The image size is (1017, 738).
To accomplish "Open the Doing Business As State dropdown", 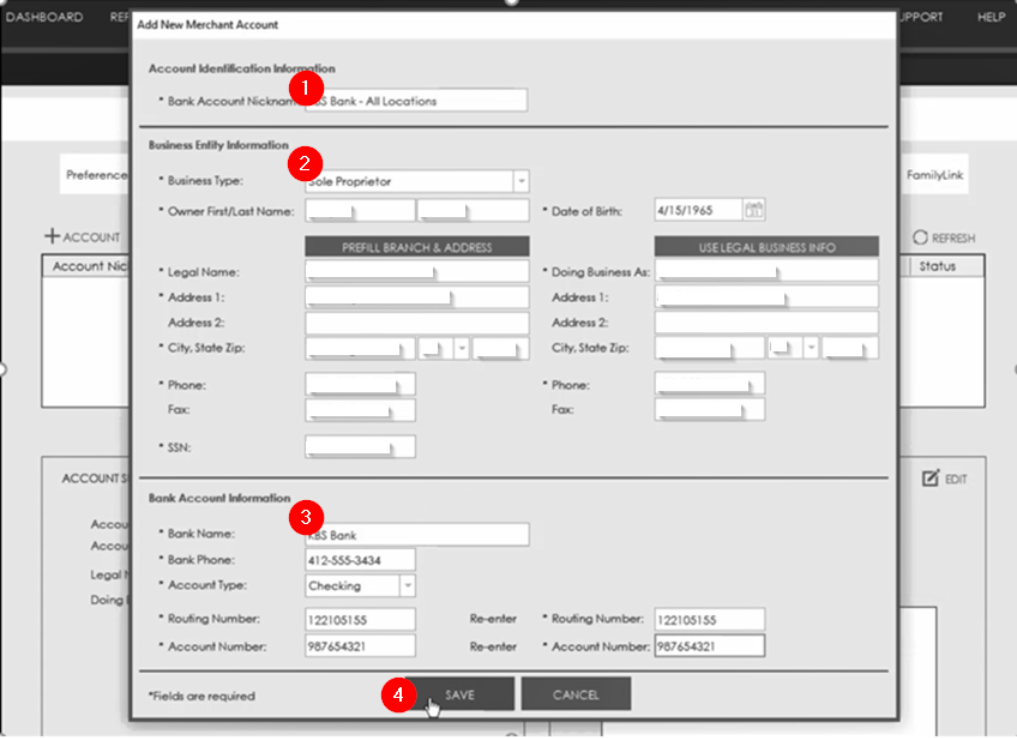I will [x=810, y=348].
